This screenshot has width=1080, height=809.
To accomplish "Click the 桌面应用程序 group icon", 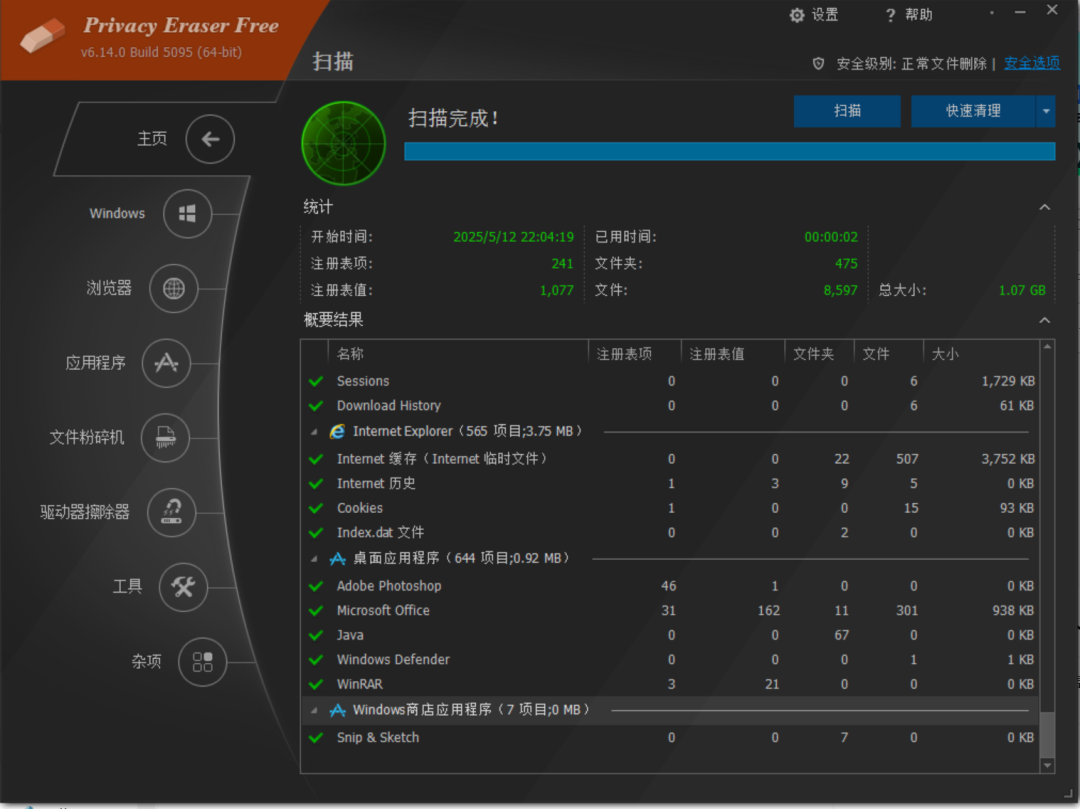I will [338, 558].
